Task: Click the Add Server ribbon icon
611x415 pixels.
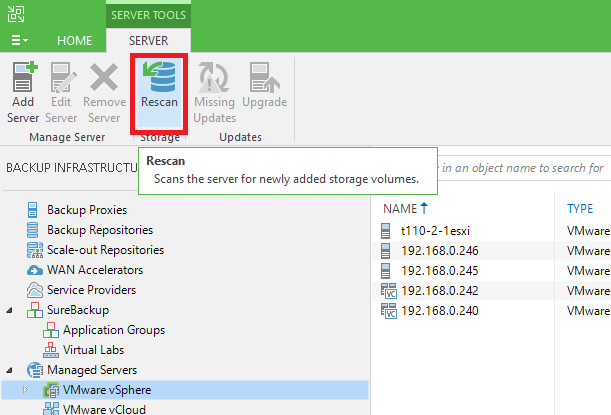Action: coord(25,77)
